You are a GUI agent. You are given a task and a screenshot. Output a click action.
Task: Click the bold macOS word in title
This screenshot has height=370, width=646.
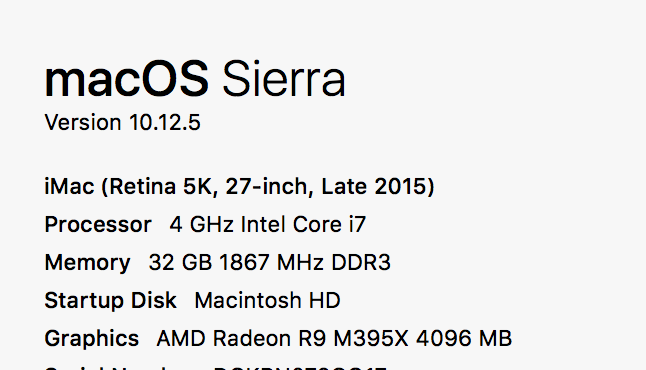(x=126, y=79)
